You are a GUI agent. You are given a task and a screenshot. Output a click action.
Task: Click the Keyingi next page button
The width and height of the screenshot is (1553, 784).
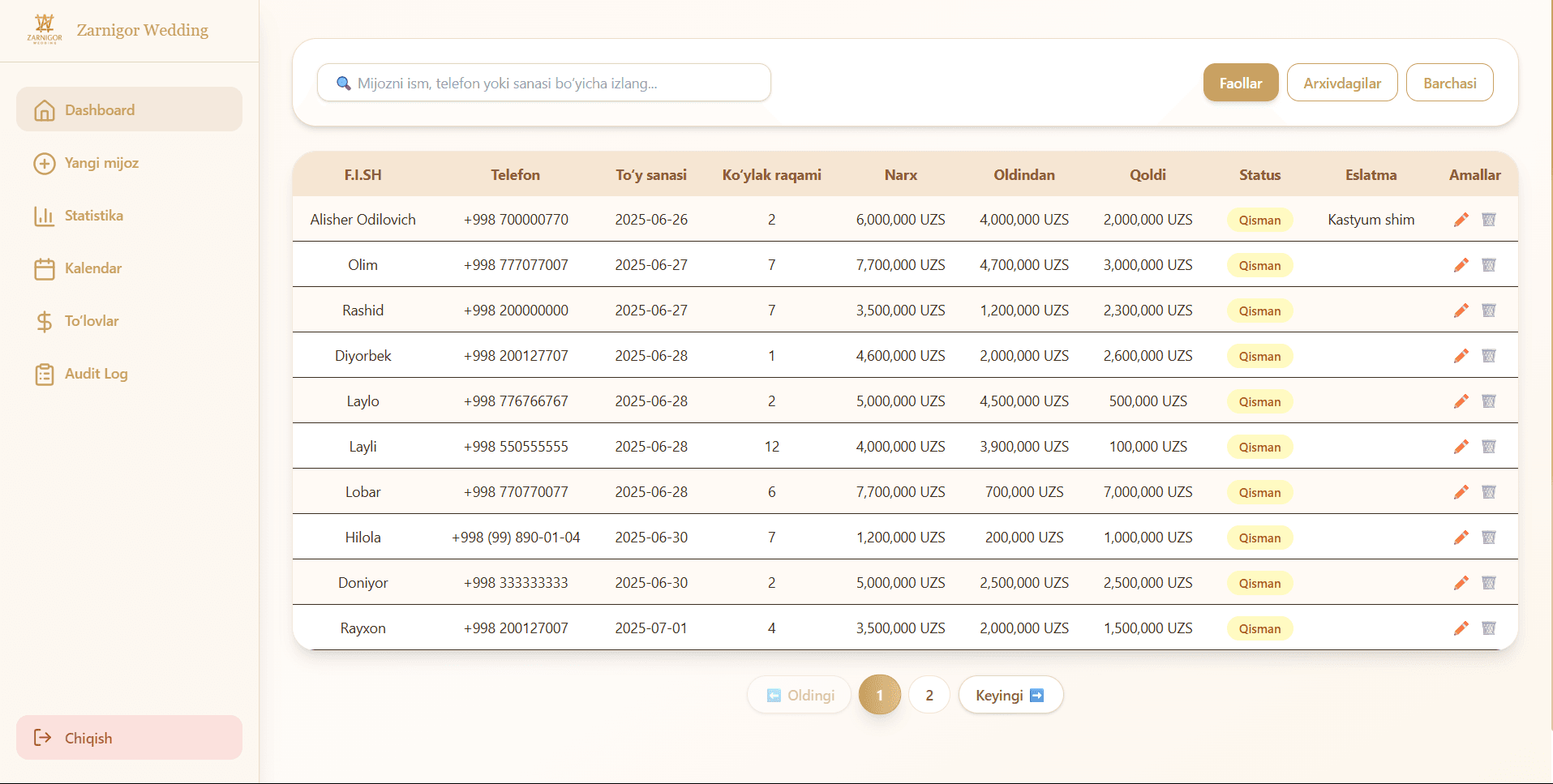[x=1010, y=695]
